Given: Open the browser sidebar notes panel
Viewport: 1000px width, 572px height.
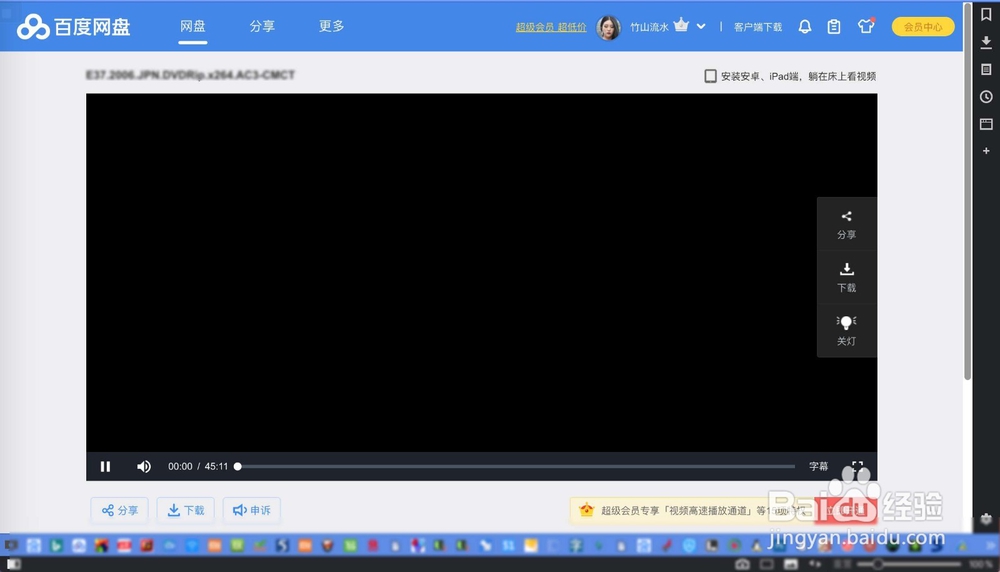Looking at the screenshot, I should point(986,69).
